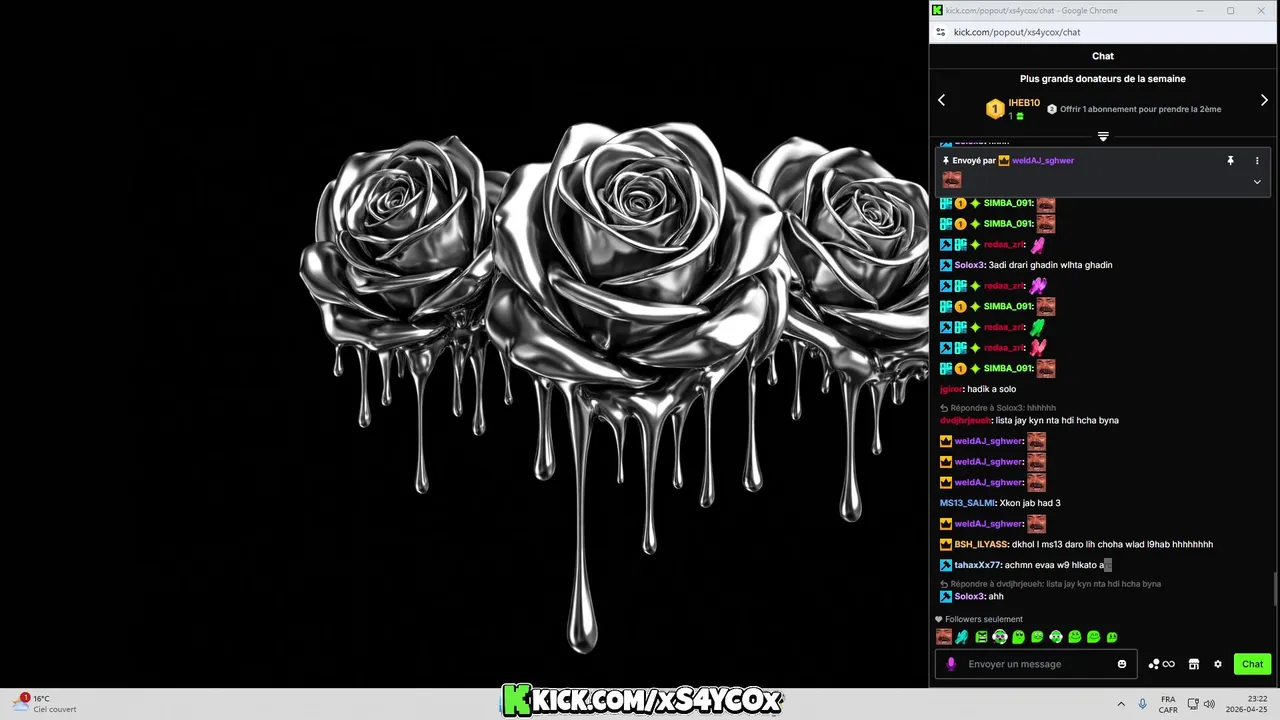Click the badge beside Solox3's '3adi drari' message
The height and width of the screenshot is (720, 1280).
(946, 265)
